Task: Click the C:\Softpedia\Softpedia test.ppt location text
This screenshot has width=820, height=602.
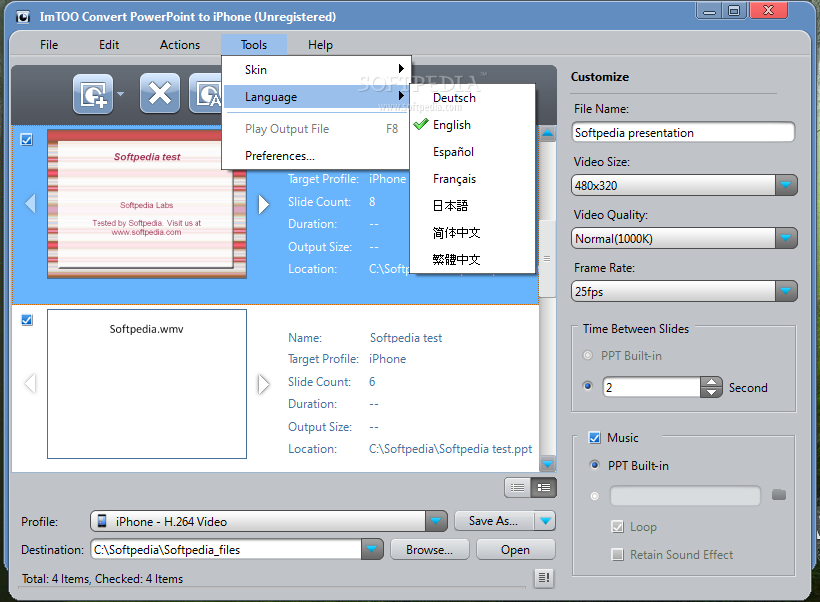Action: pyautogui.click(x=450, y=449)
